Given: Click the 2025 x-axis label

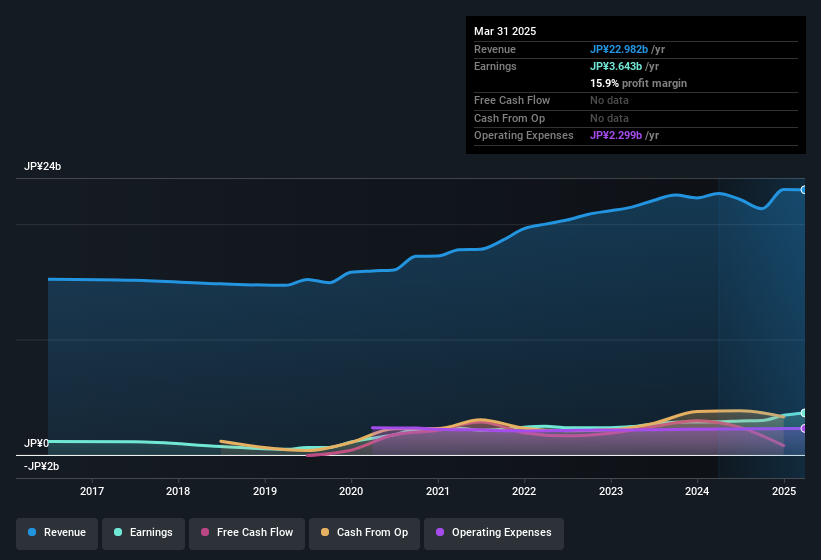Looking at the screenshot, I should click(784, 491).
